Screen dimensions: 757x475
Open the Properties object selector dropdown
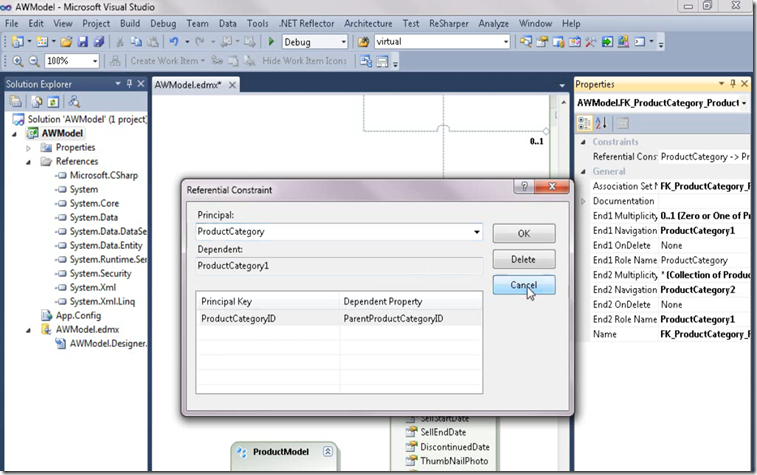pyautogui.click(x=744, y=103)
